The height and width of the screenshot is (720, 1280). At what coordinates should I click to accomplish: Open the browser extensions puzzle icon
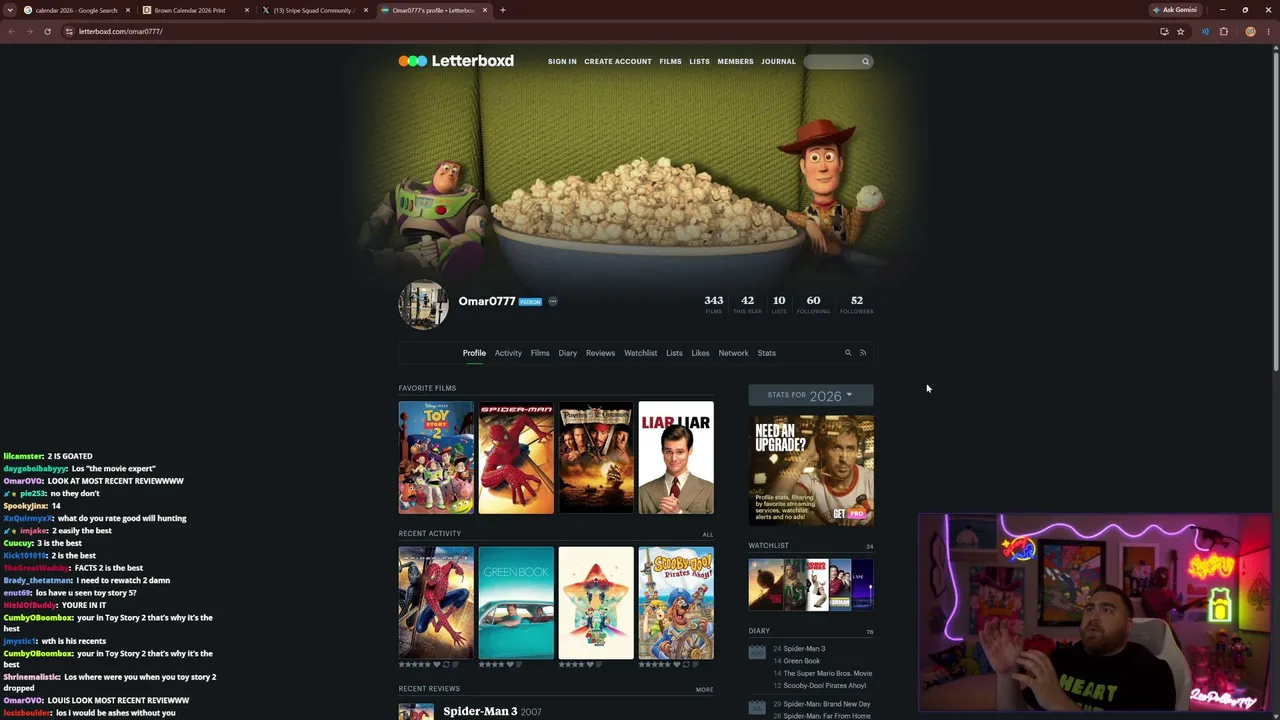click(x=1224, y=31)
